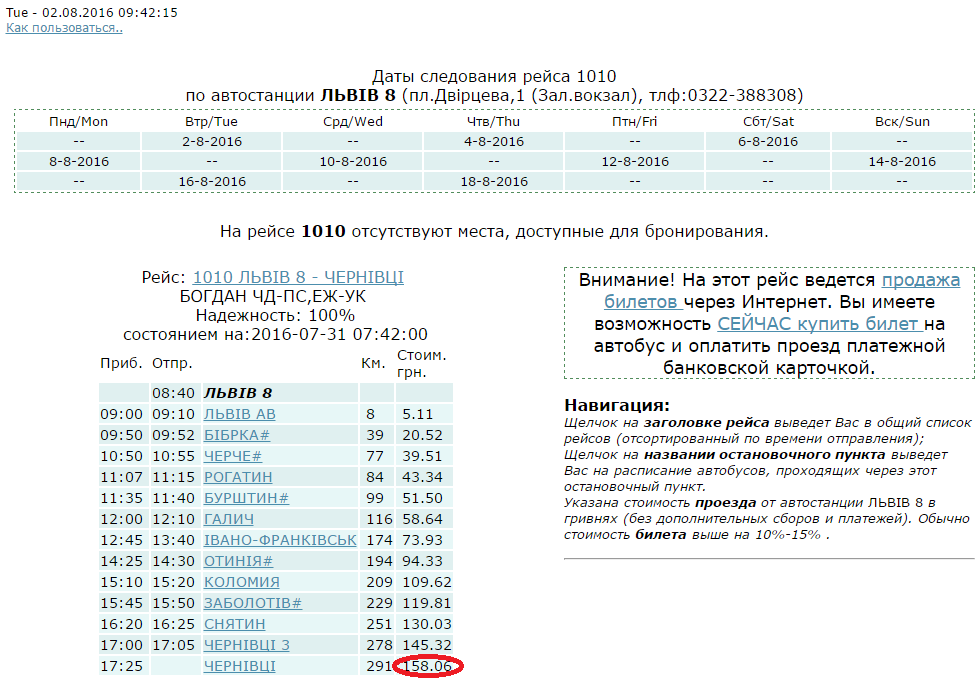Click timestamp 'Tue - 02.08.2016 09:42:15'
Viewport: 977px width, 689px height.
[92, 12]
